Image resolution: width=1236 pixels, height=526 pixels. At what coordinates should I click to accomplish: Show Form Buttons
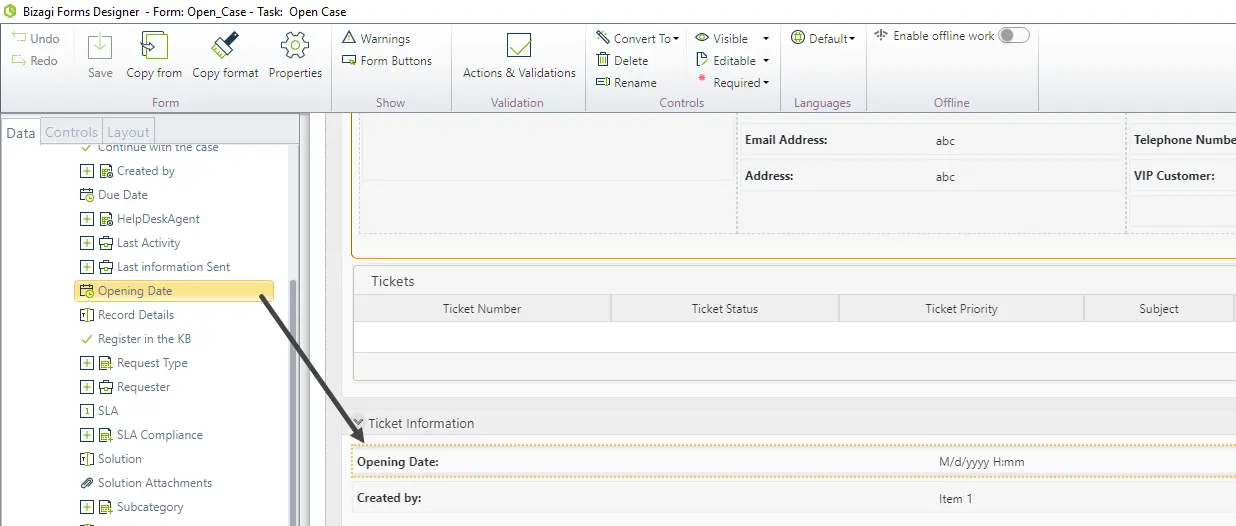(x=387, y=60)
